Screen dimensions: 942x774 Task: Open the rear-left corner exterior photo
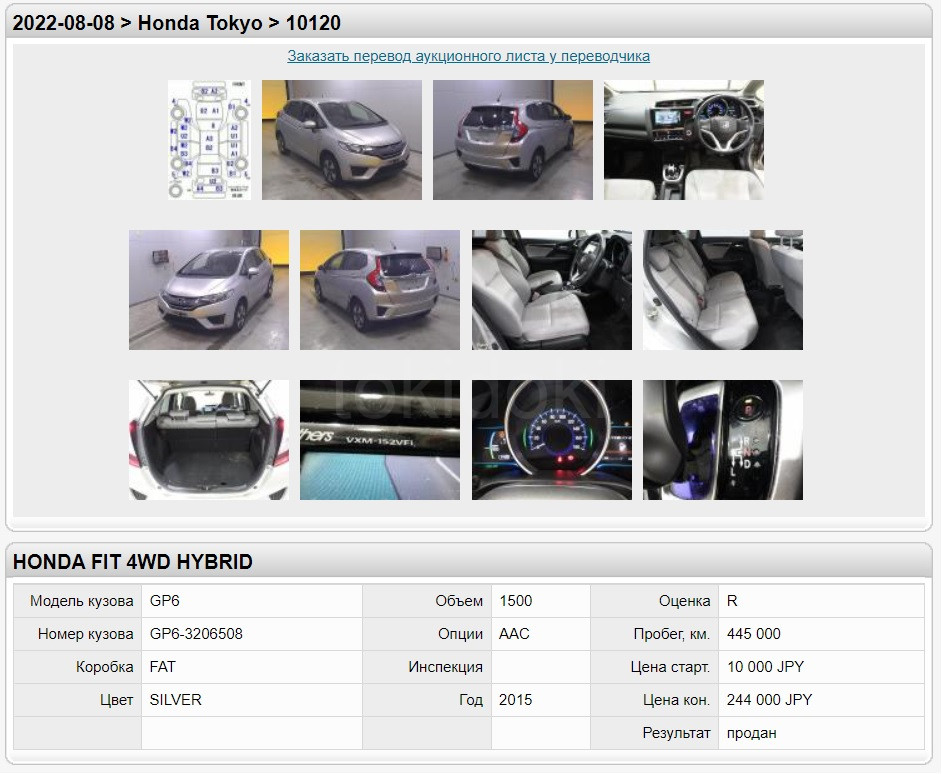coord(380,290)
